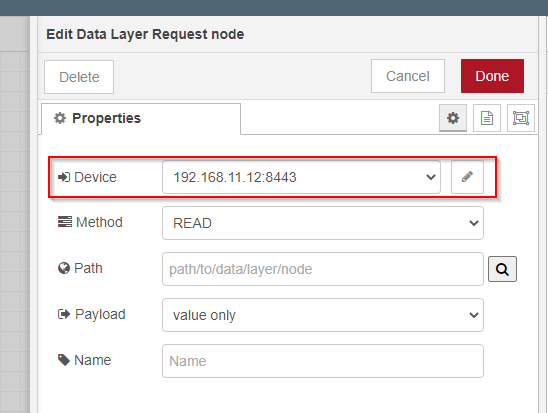Click the Path globe icon

click(64, 268)
